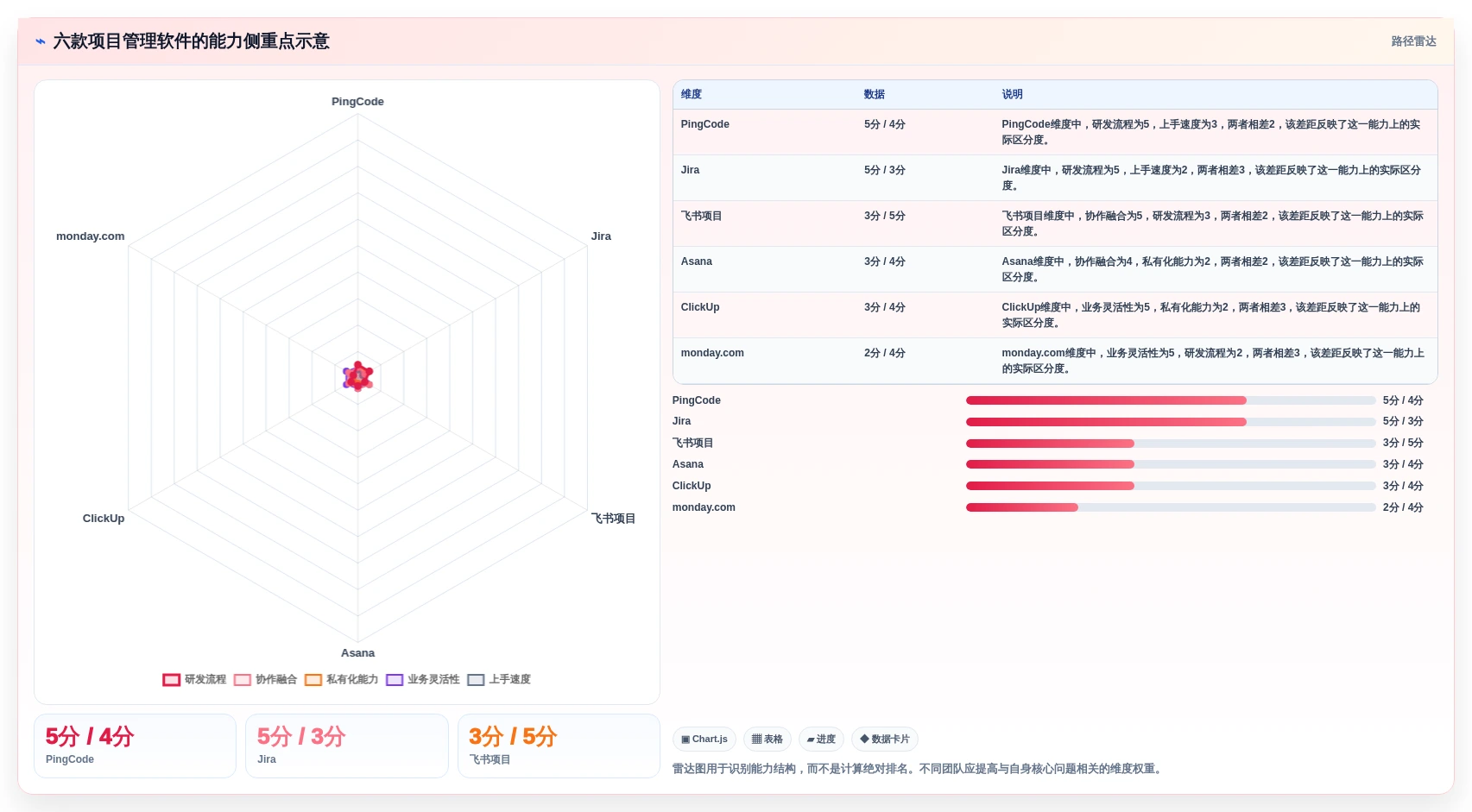Toggle the 协作融合 legend swatch
Screen dimensions: 1472x812
(x=243, y=680)
